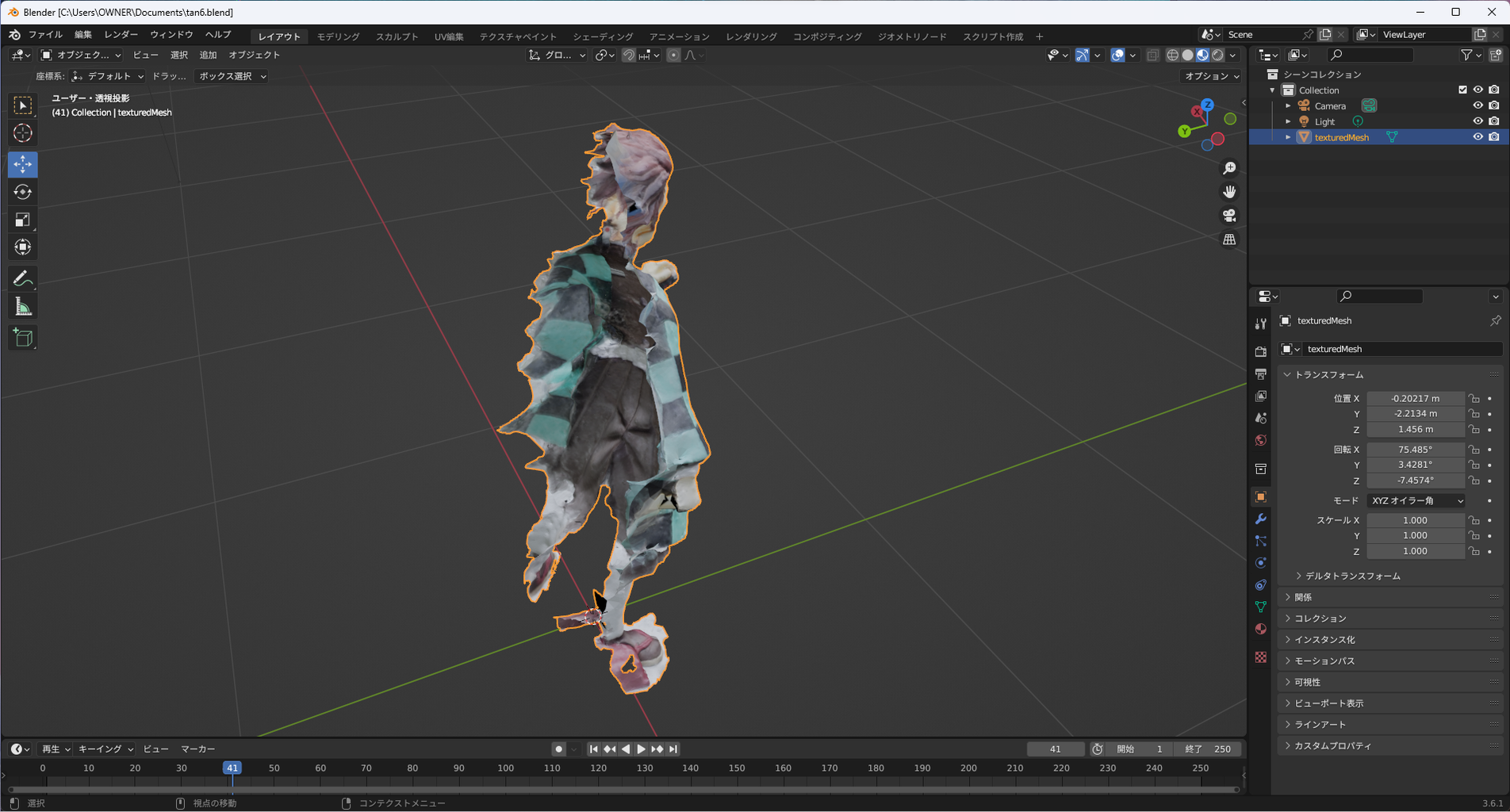Open the レンダー menu

point(121,35)
